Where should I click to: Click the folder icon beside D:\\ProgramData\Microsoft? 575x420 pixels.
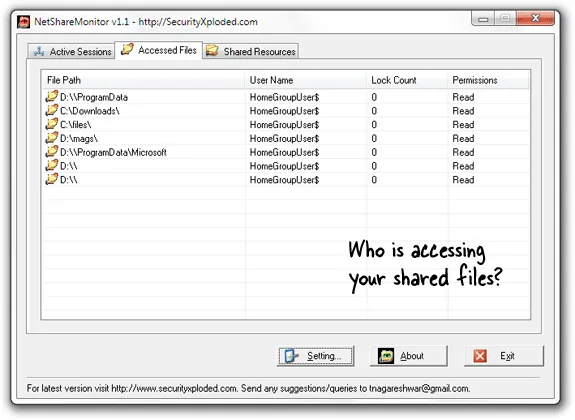[52, 151]
